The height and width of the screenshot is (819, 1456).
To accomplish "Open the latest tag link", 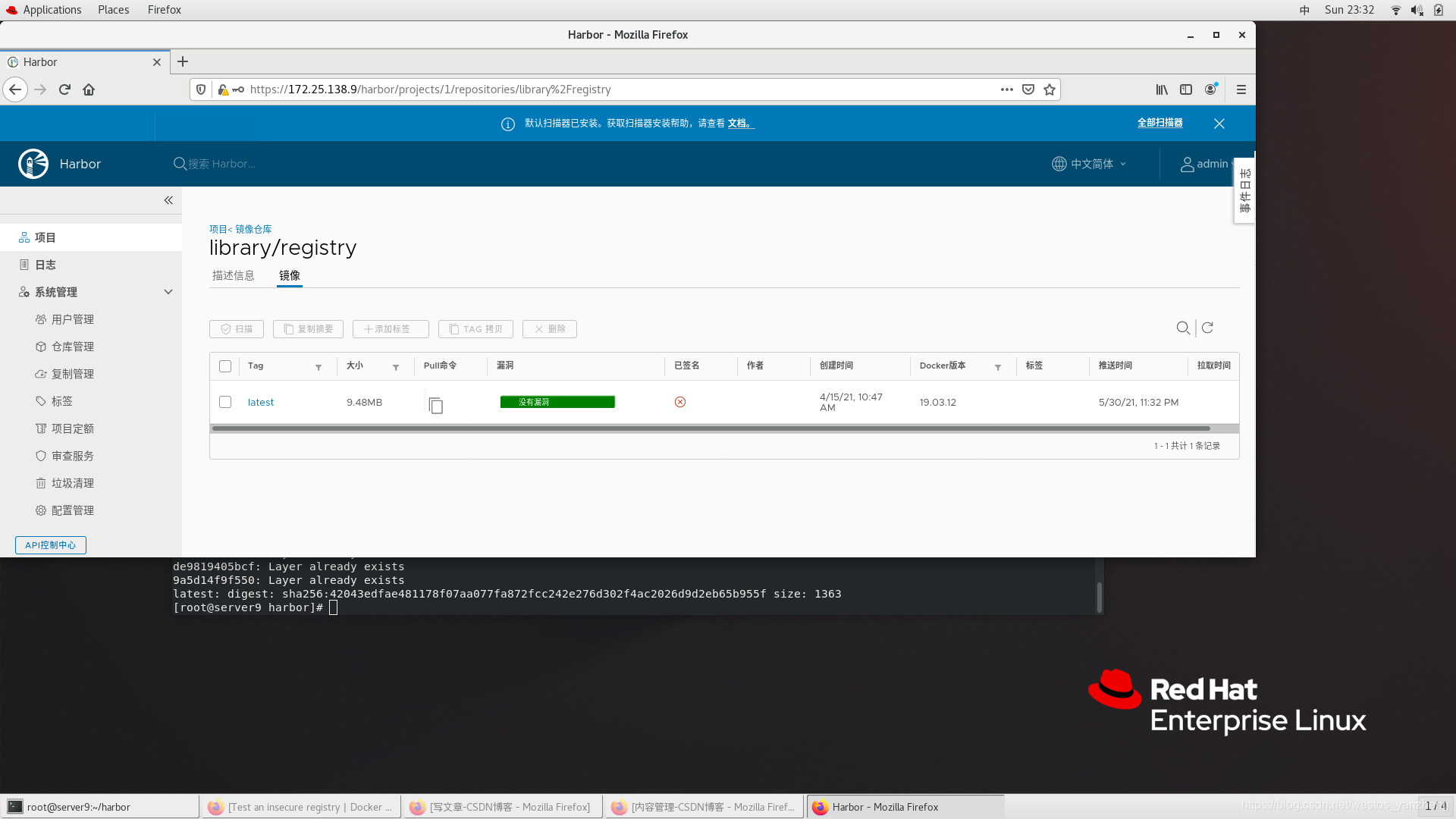I will (x=261, y=403).
